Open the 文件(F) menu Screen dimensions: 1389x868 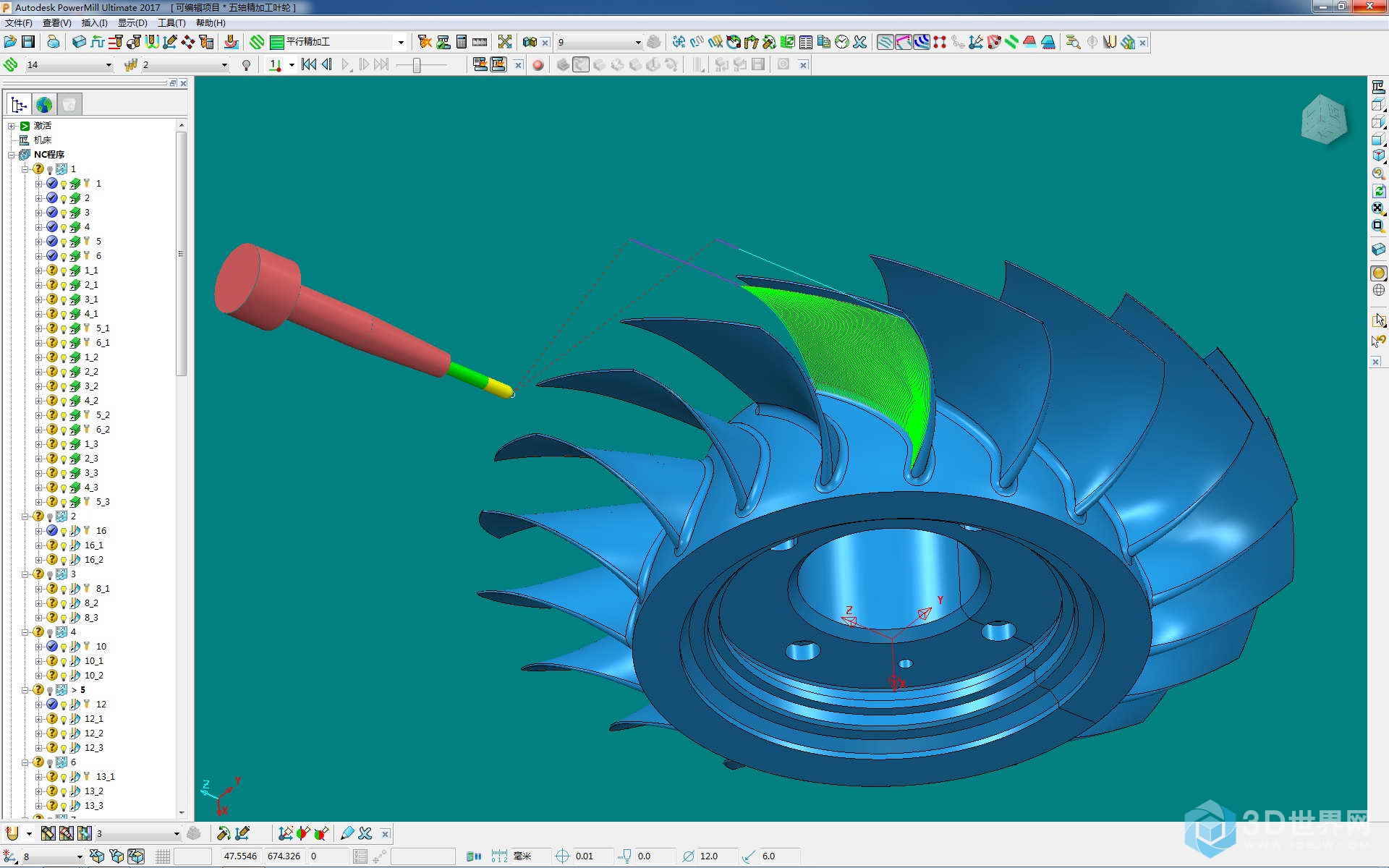click(x=19, y=23)
